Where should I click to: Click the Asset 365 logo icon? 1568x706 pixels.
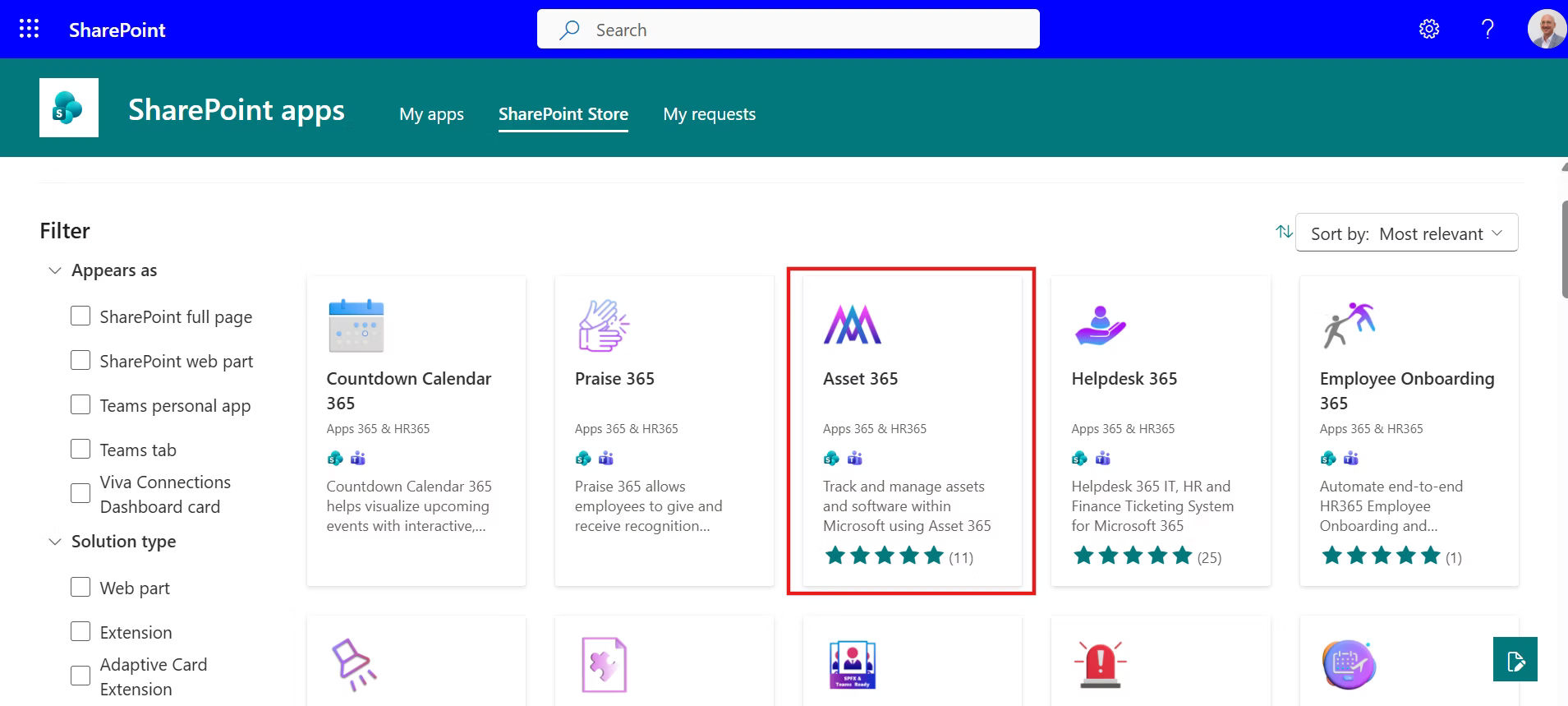(x=853, y=325)
